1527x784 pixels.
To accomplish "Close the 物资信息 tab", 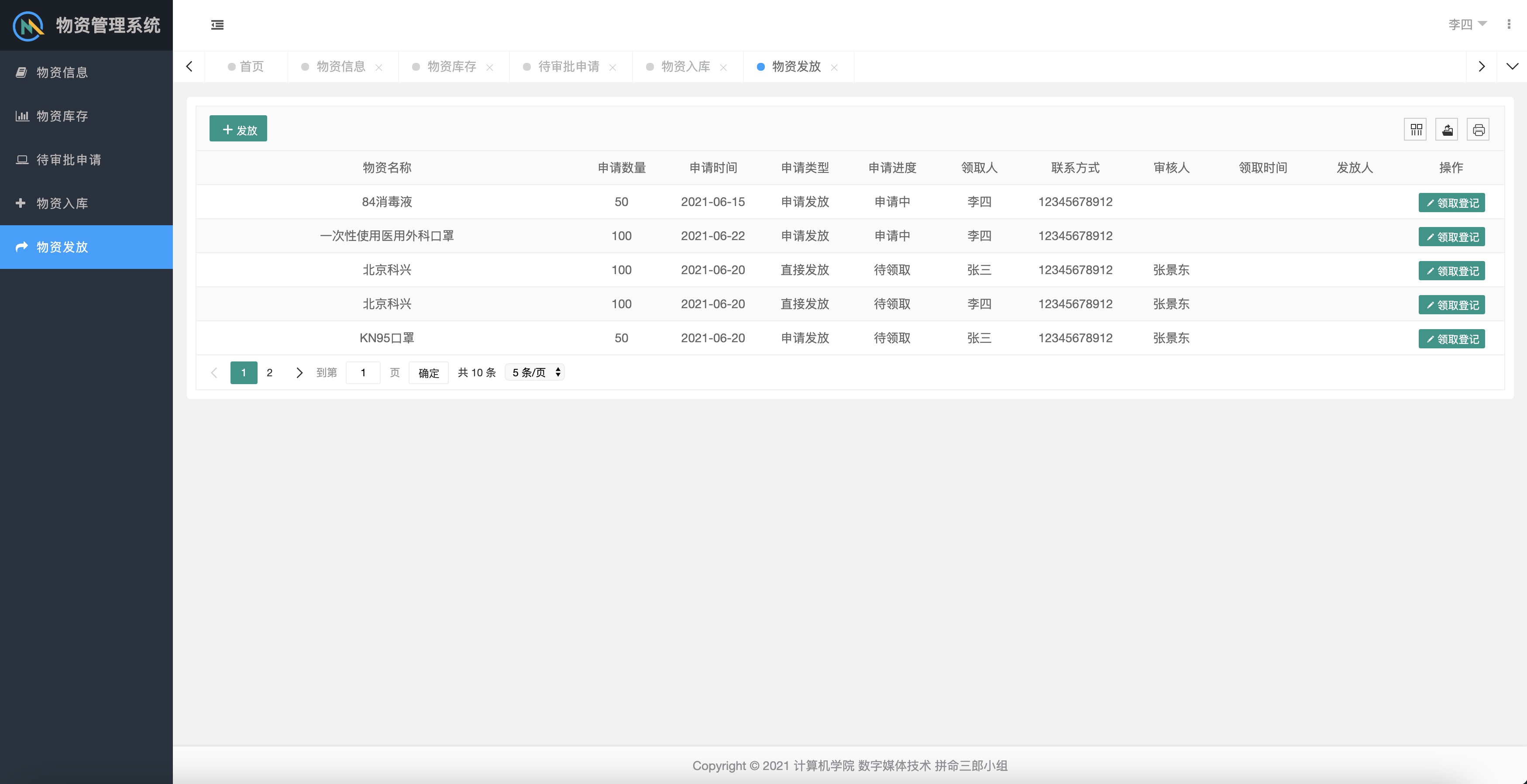I will coord(379,68).
